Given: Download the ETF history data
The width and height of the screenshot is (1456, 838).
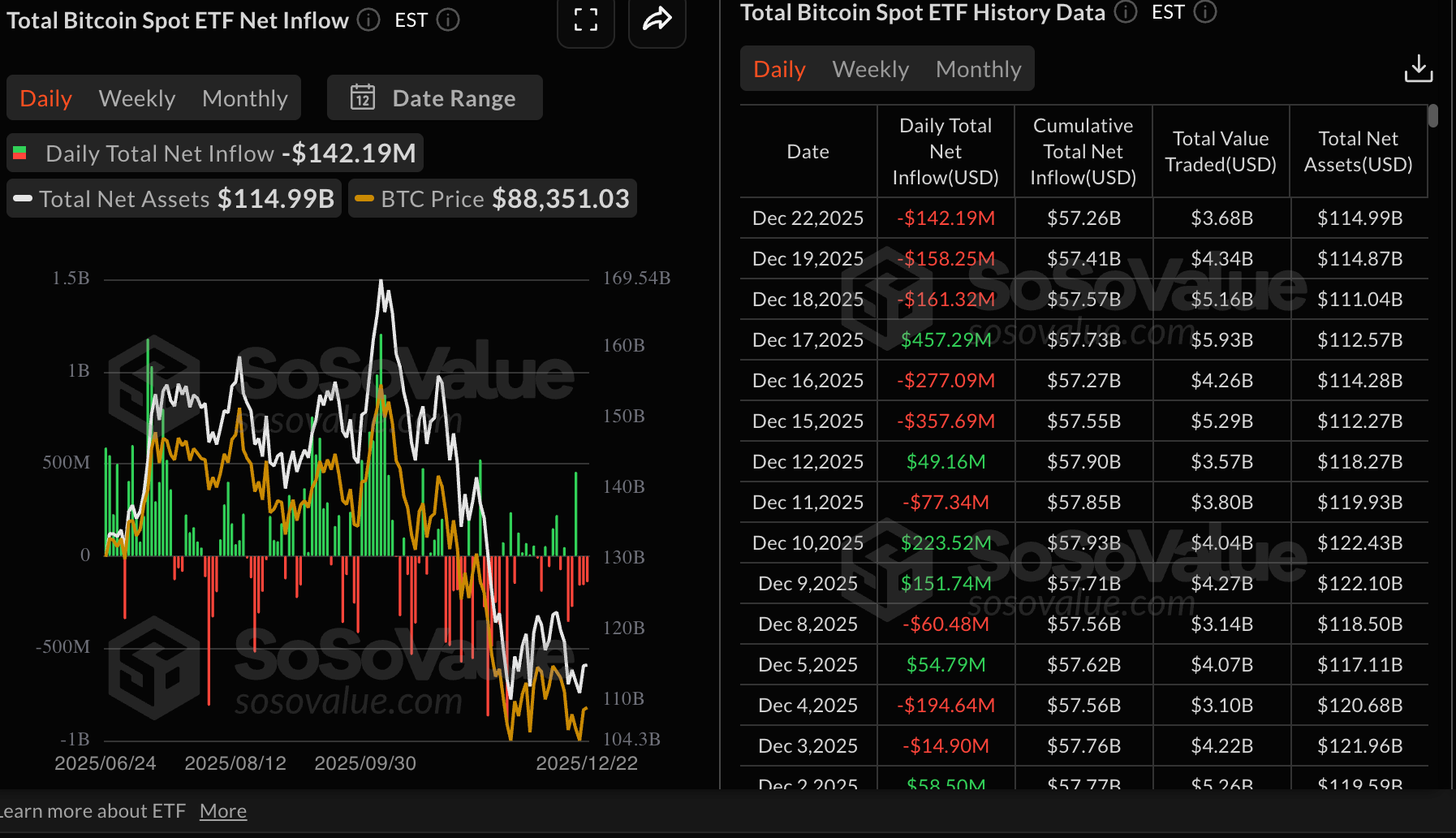Looking at the screenshot, I should tap(1419, 68).
